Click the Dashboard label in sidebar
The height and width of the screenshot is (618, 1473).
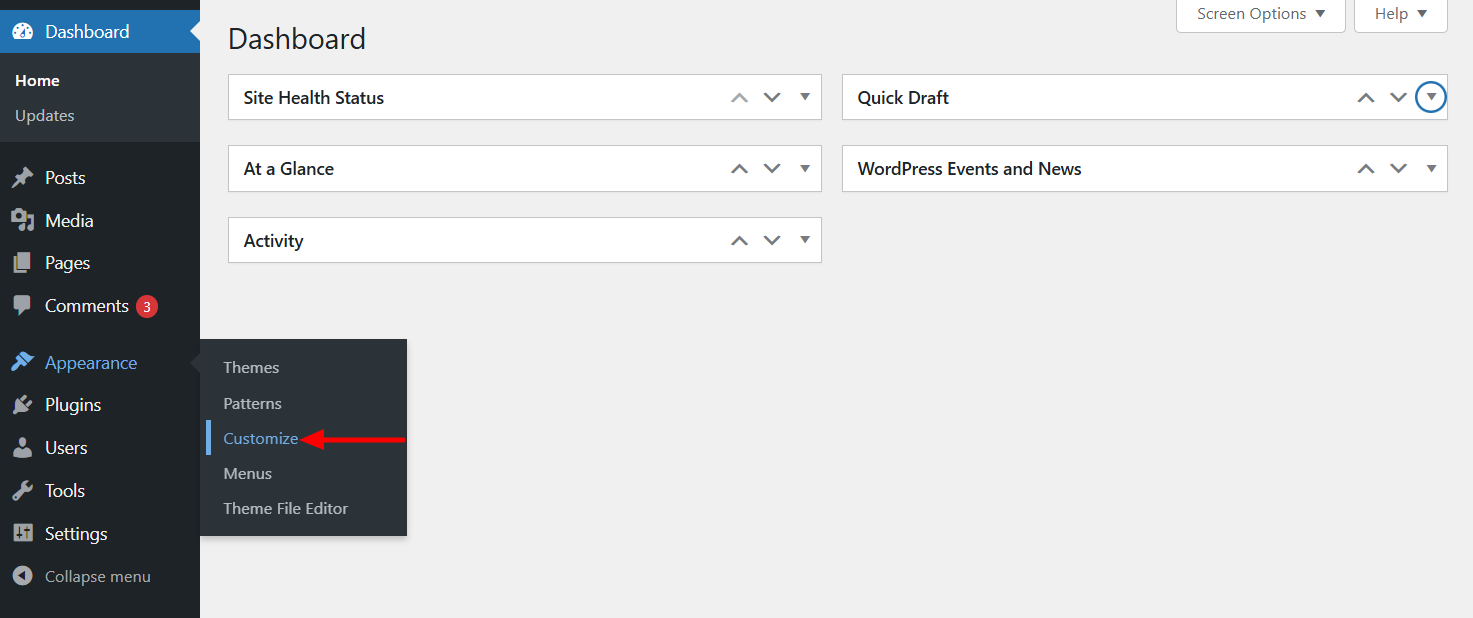87,32
